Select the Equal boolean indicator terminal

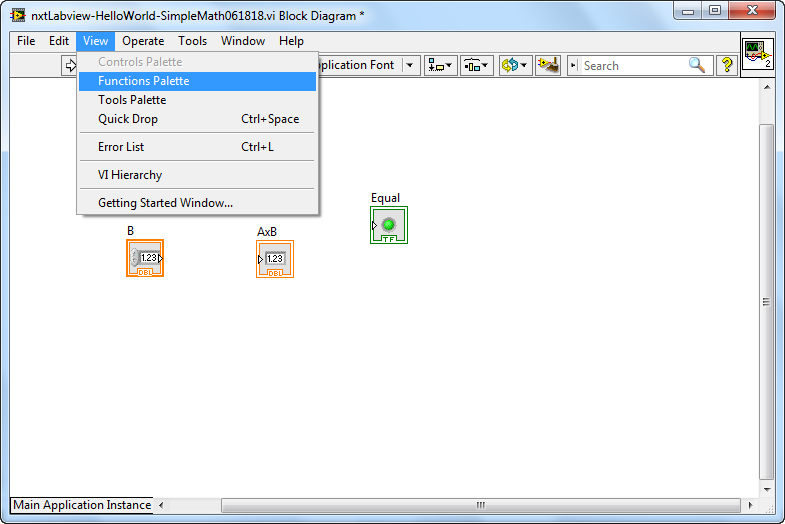[x=389, y=225]
